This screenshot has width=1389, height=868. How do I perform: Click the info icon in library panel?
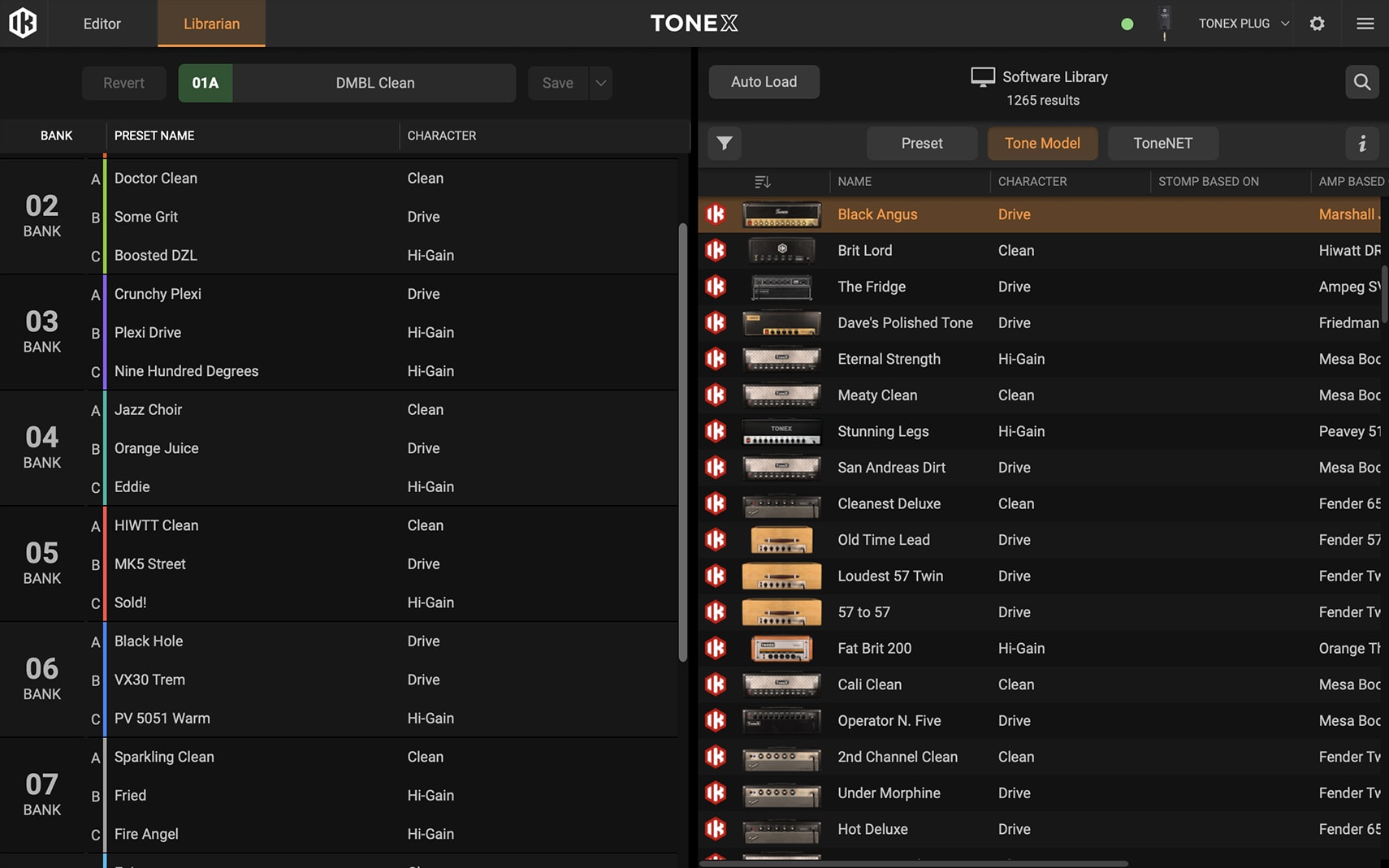1361,144
